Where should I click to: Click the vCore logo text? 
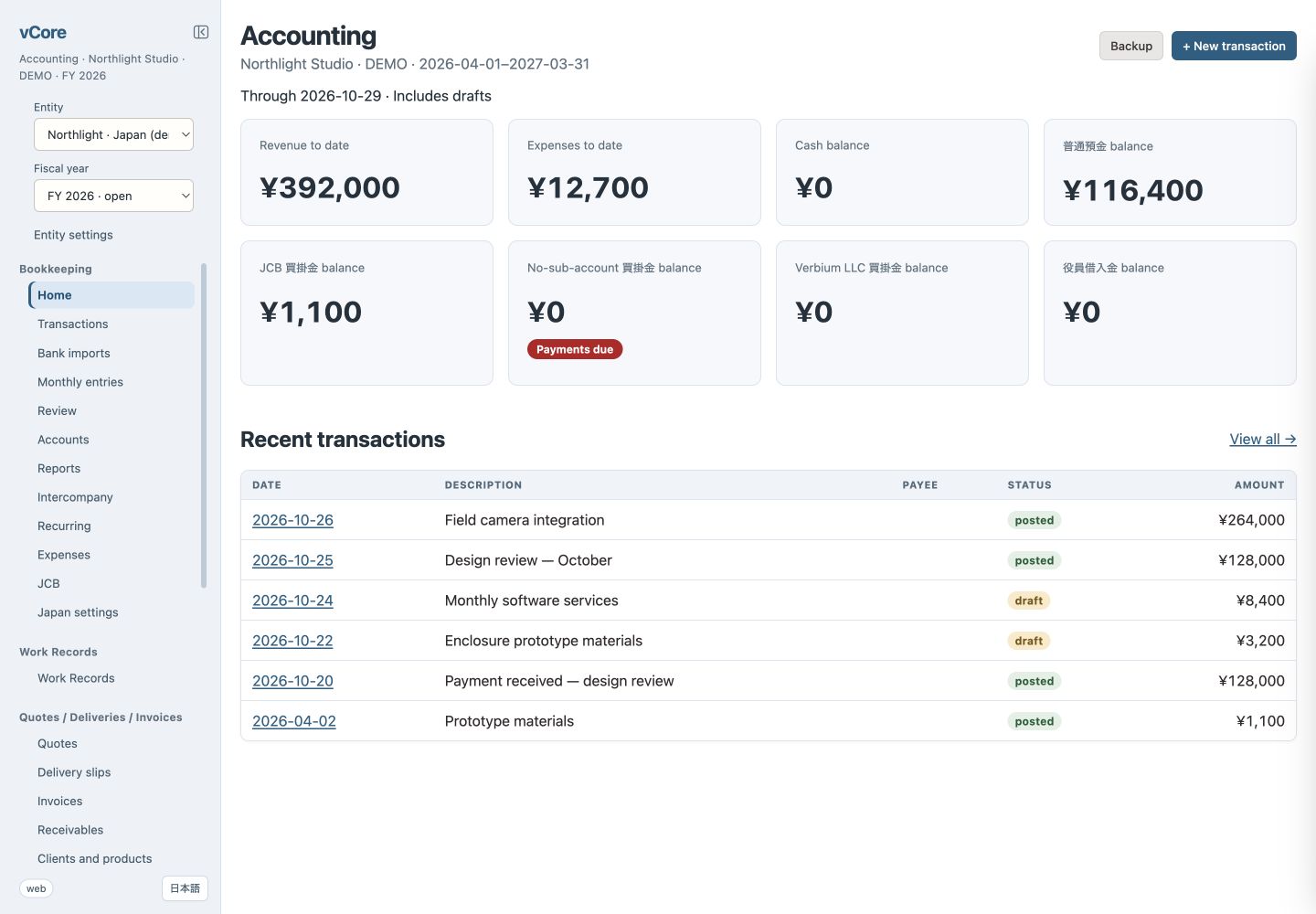(x=43, y=32)
